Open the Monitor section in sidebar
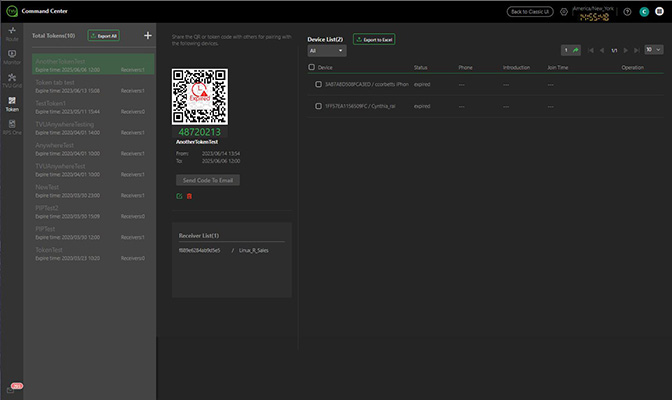This screenshot has height=400, width=672. [11, 56]
